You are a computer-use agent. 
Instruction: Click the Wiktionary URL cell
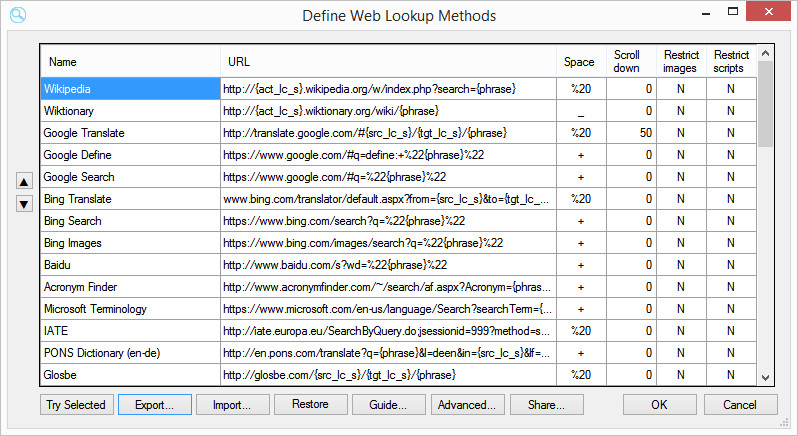tap(388, 110)
